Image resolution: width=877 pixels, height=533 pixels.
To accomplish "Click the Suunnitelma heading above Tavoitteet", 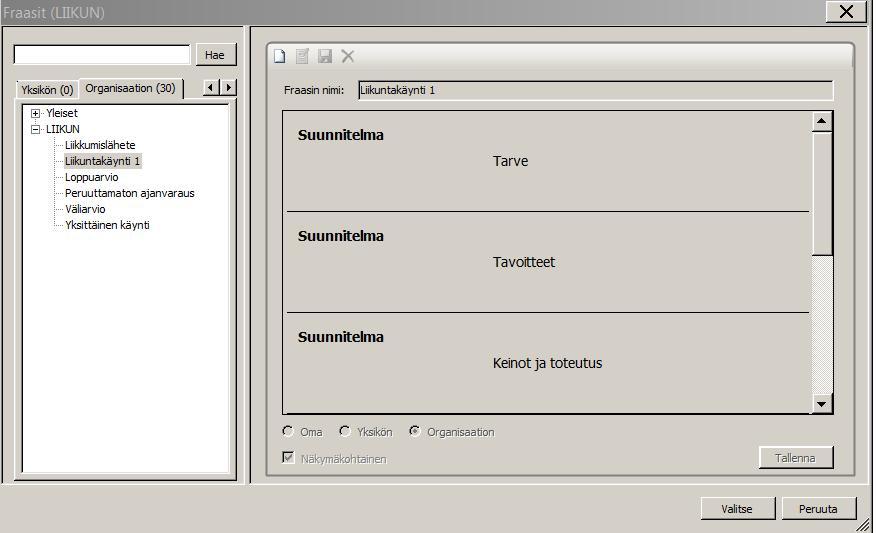I will (x=341, y=236).
